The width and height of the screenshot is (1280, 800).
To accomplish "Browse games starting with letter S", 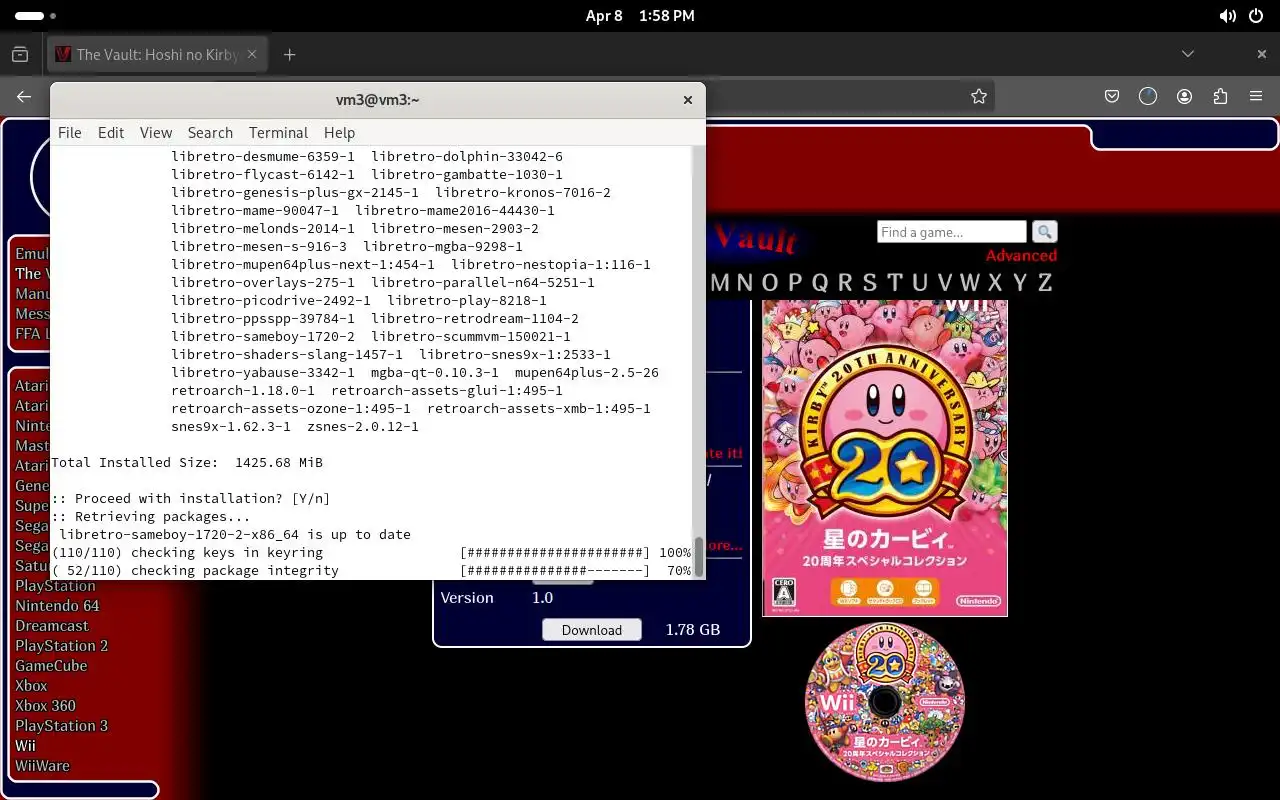I will point(870,282).
